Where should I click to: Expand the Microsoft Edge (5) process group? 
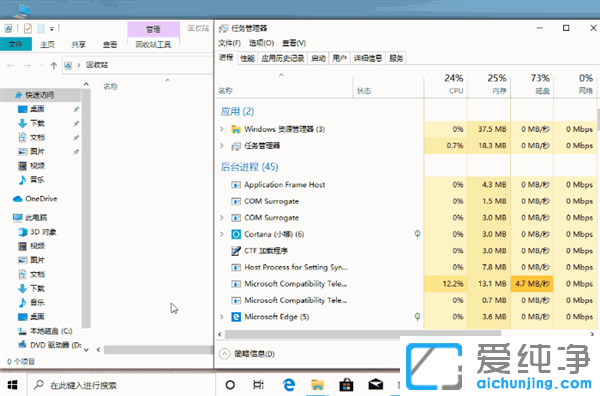click(222, 317)
